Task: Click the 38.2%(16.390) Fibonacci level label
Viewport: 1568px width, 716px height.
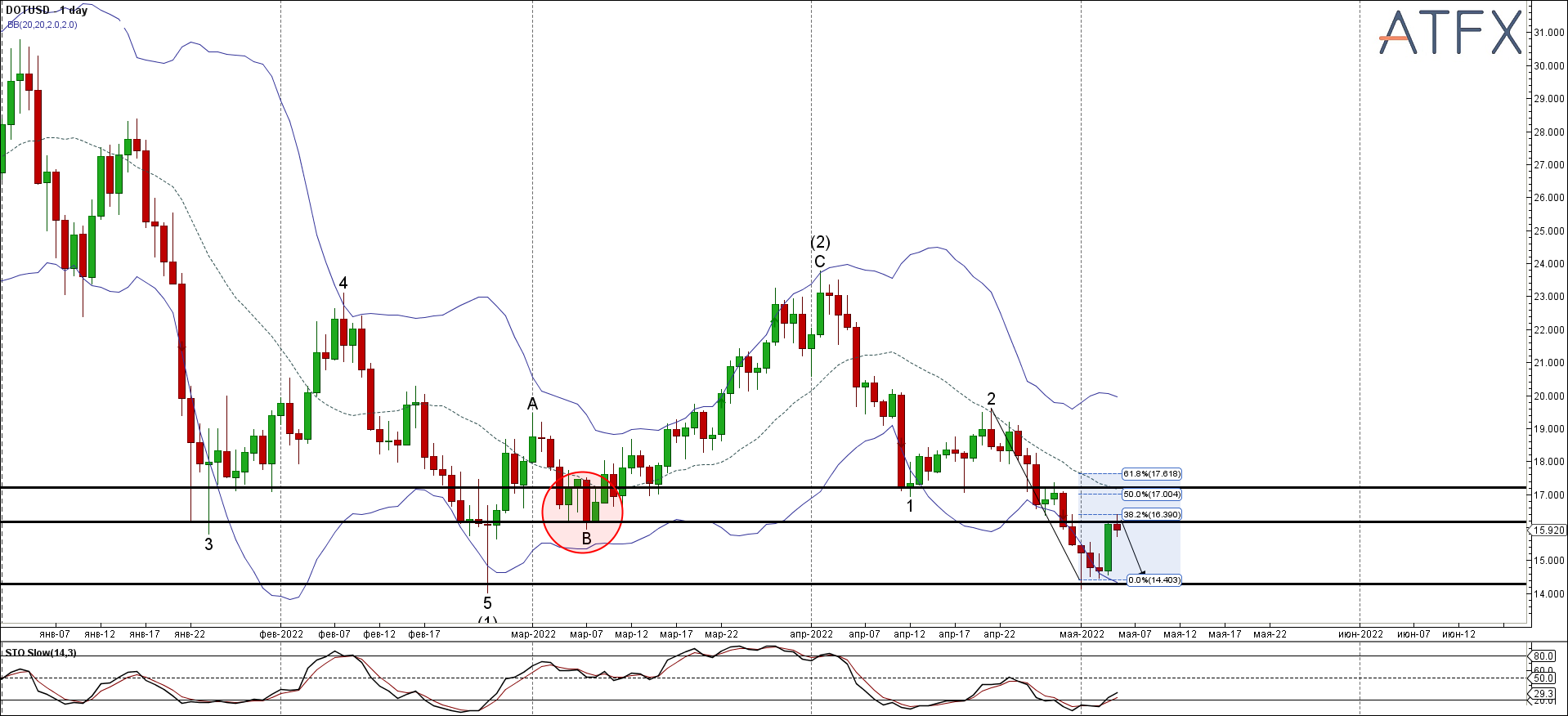Action: 1151,515
